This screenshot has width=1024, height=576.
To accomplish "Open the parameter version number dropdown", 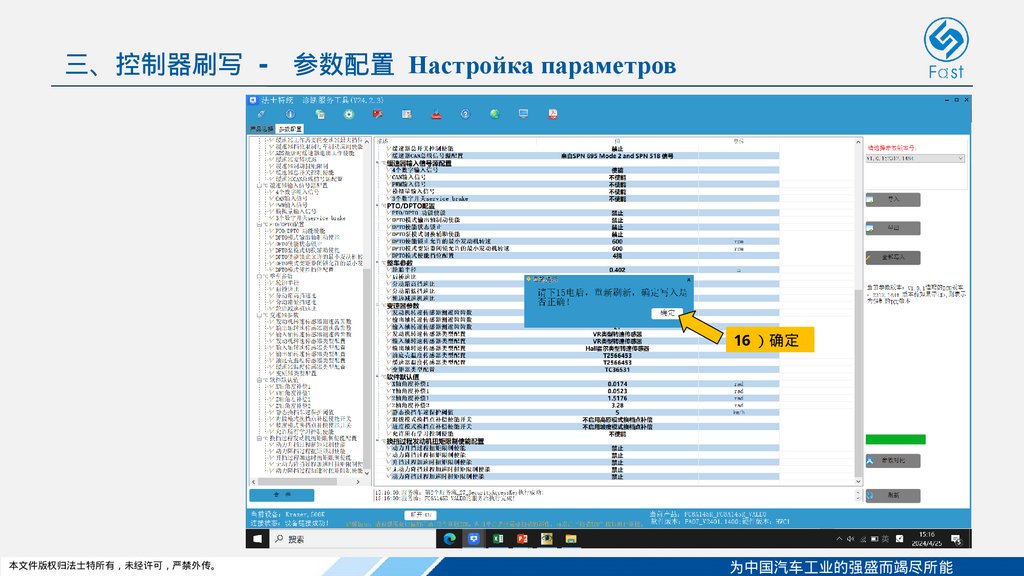I will [915, 158].
